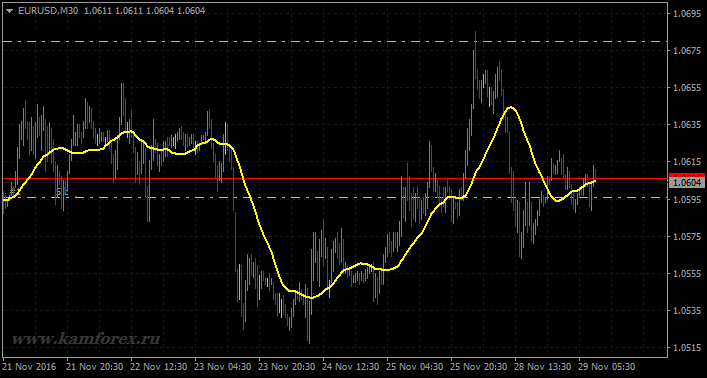Click the 1.0655 price axis label
Image resolution: width=707 pixels, height=378 pixels.
pos(687,88)
